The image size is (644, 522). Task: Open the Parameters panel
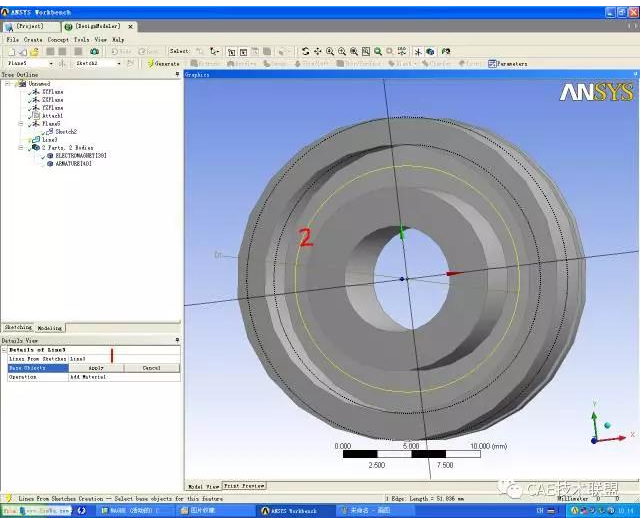508,64
